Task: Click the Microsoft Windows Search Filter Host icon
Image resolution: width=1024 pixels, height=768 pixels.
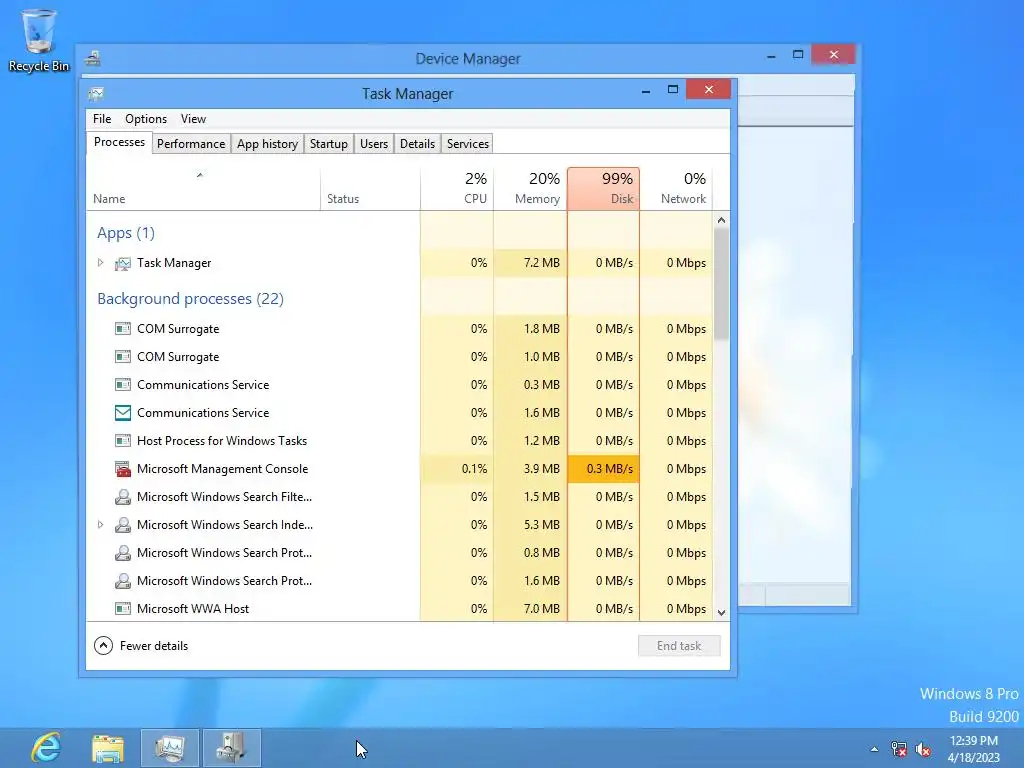Action: pos(123,497)
